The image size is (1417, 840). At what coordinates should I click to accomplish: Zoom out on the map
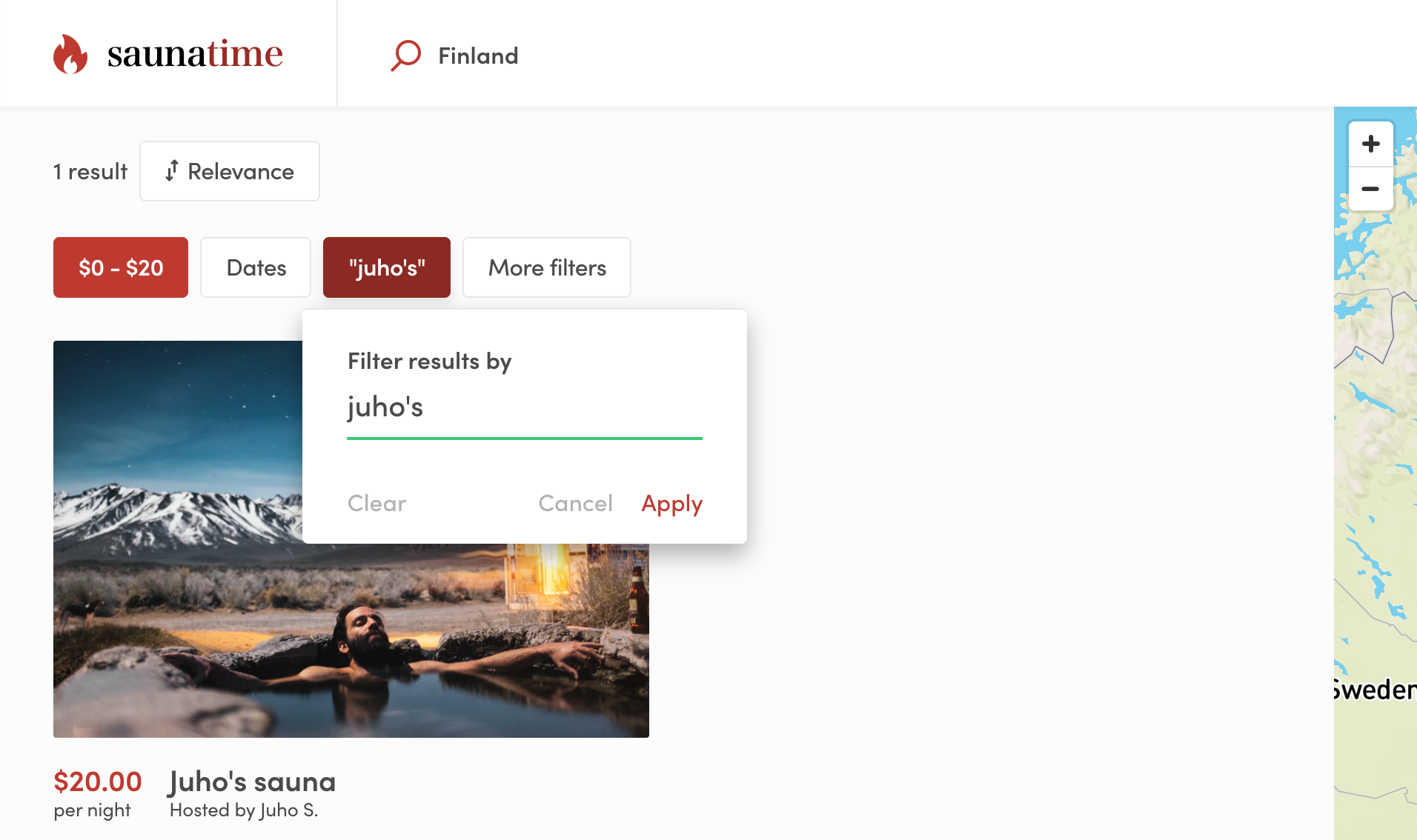(1370, 190)
